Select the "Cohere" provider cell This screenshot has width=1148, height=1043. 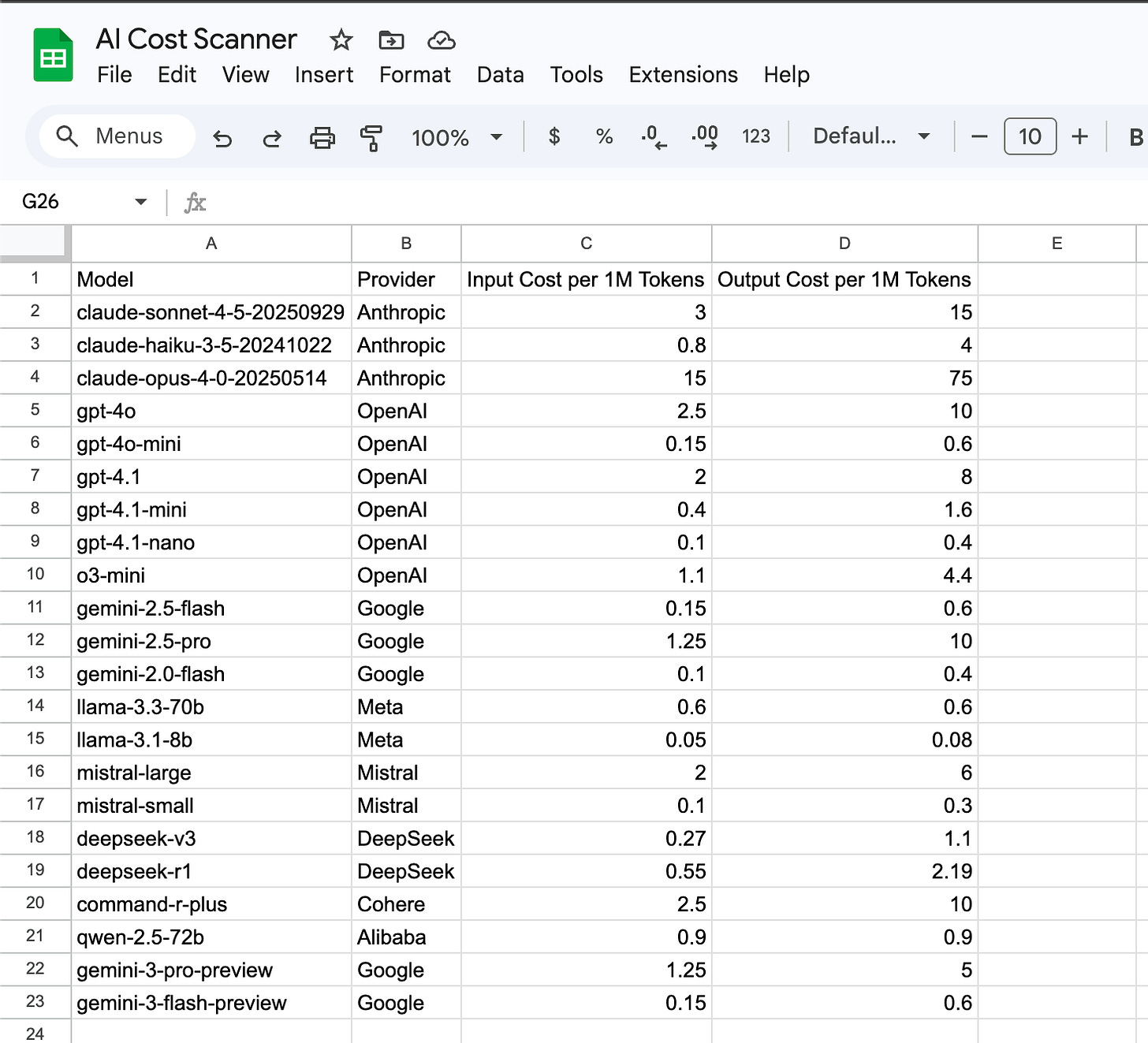coord(406,904)
